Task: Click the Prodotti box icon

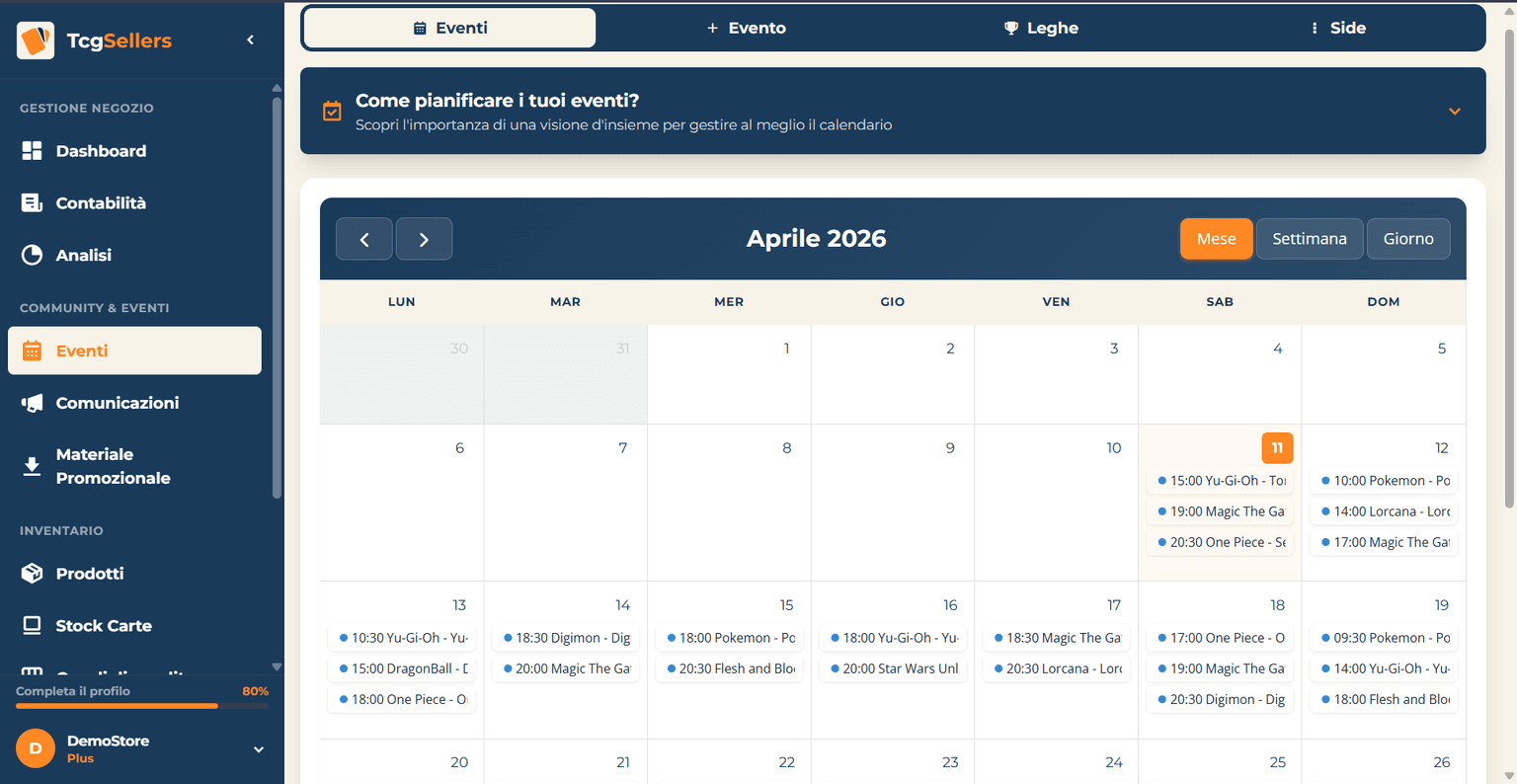Action: (x=32, y=573)
